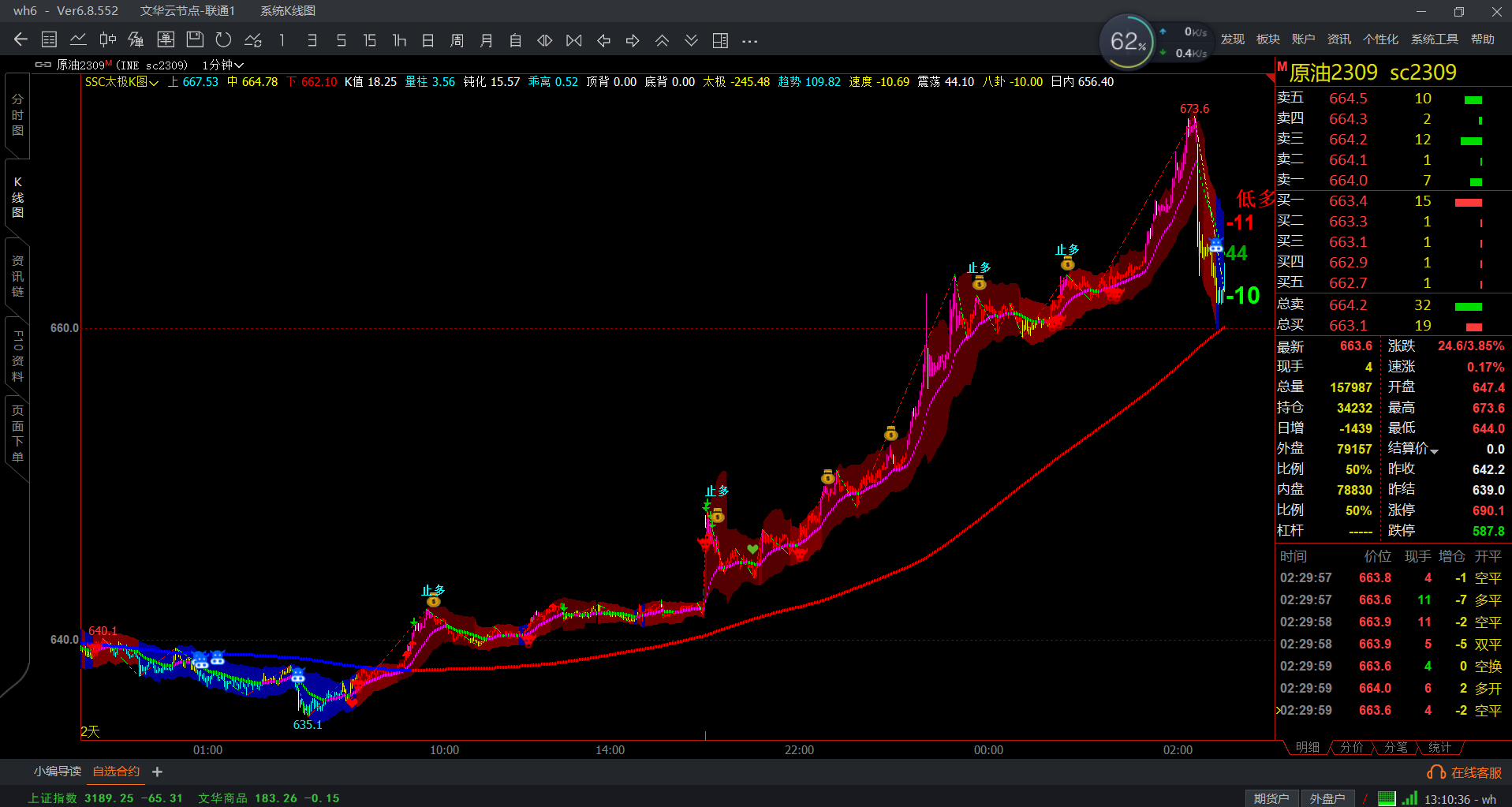Viewport: 1512px width, 807px height.
Task: Switch to the K线图 side tab
Action: pyautogui.click(x=17, y=197)
